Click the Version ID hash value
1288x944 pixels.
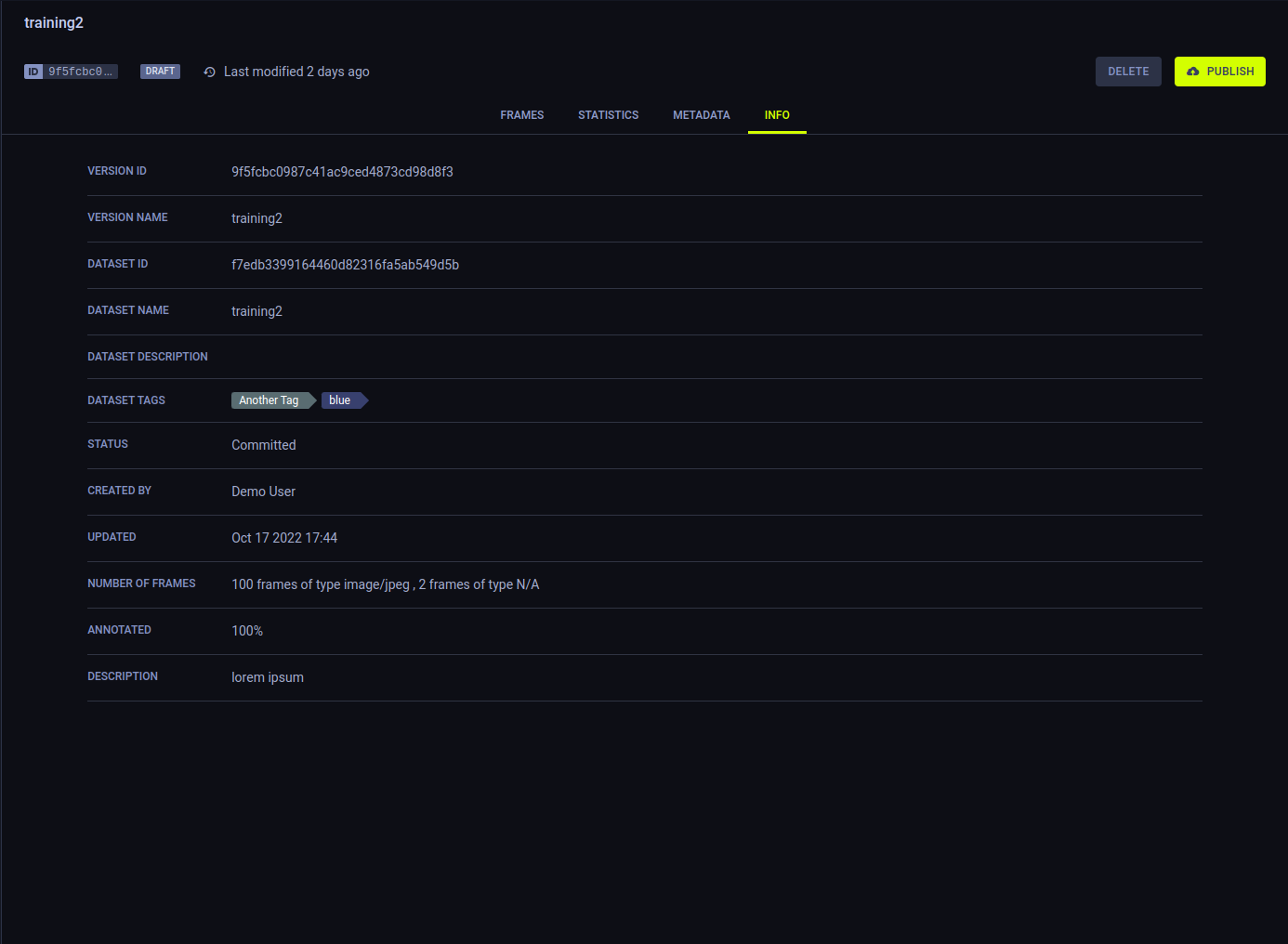[342, 172]
